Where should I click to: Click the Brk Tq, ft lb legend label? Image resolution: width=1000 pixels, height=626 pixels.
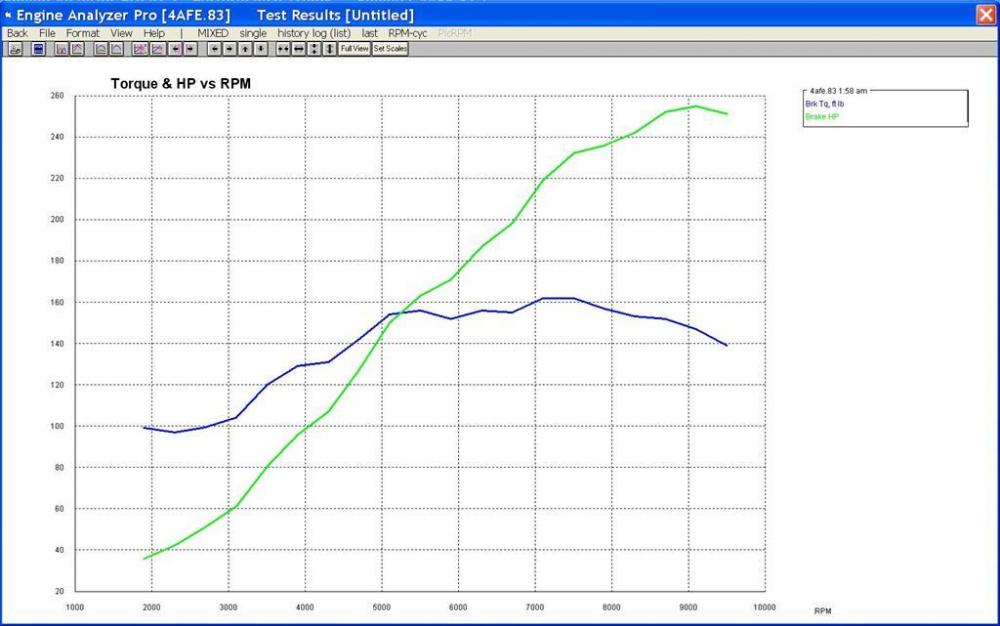pos(827,104)
